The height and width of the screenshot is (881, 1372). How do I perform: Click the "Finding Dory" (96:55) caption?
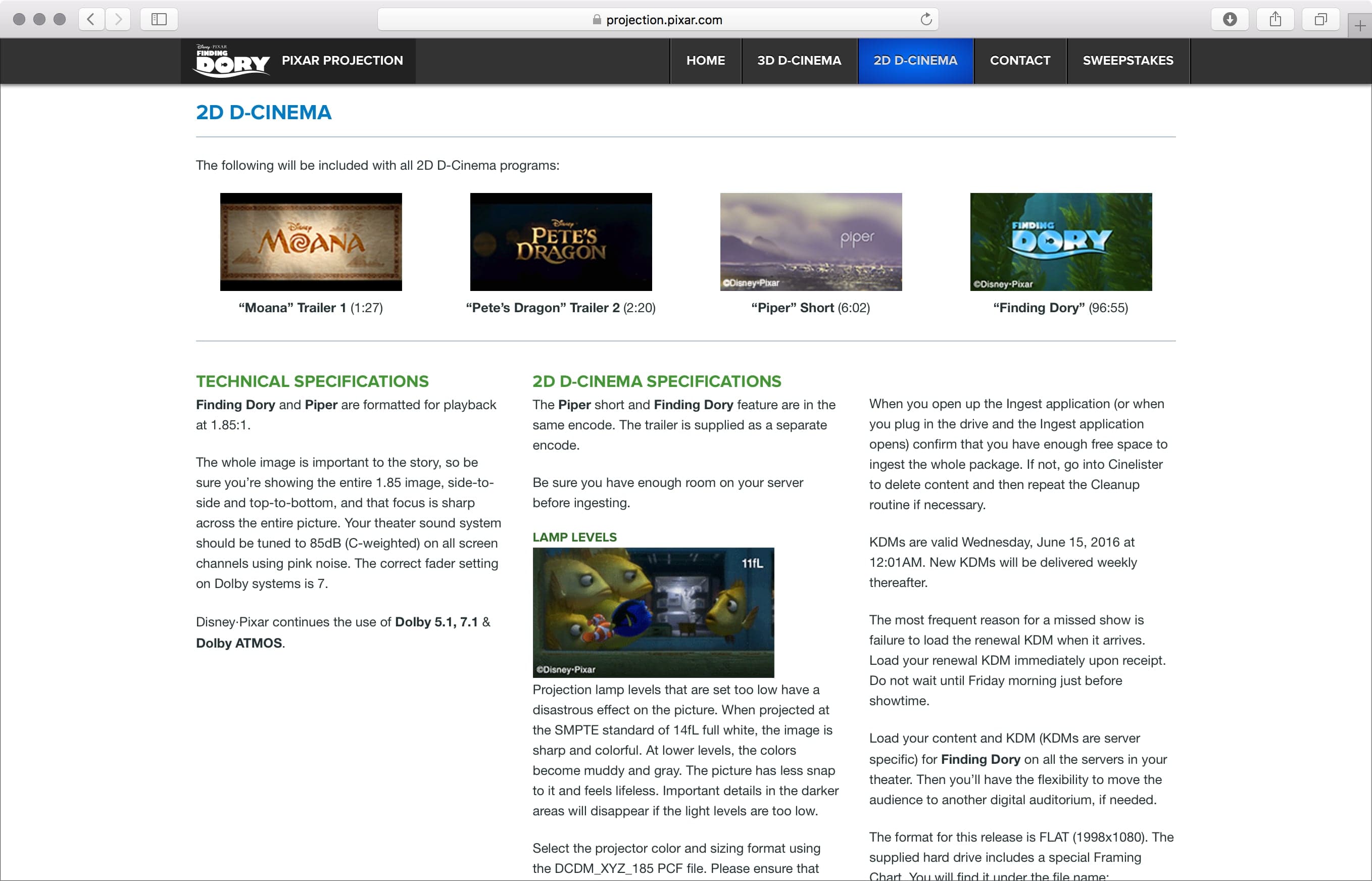point(1061,308)
